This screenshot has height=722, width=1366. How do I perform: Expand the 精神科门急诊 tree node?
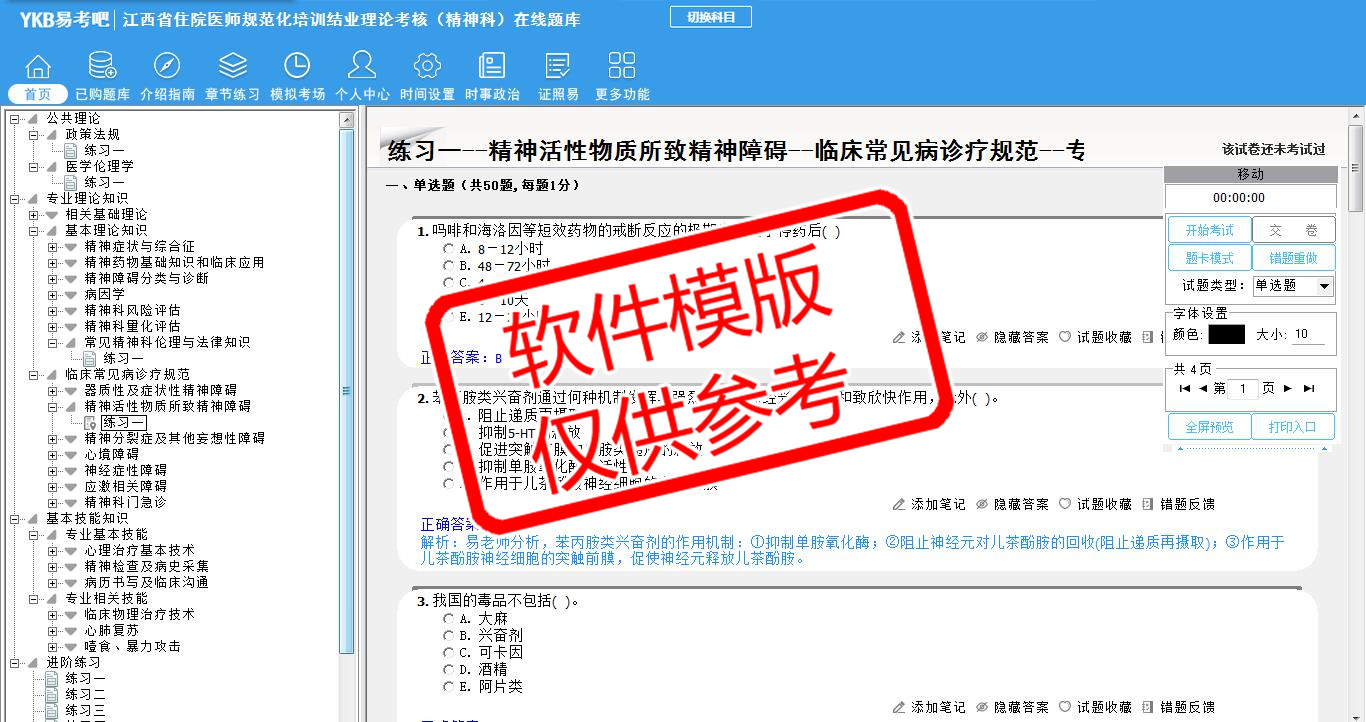(53, 502)
